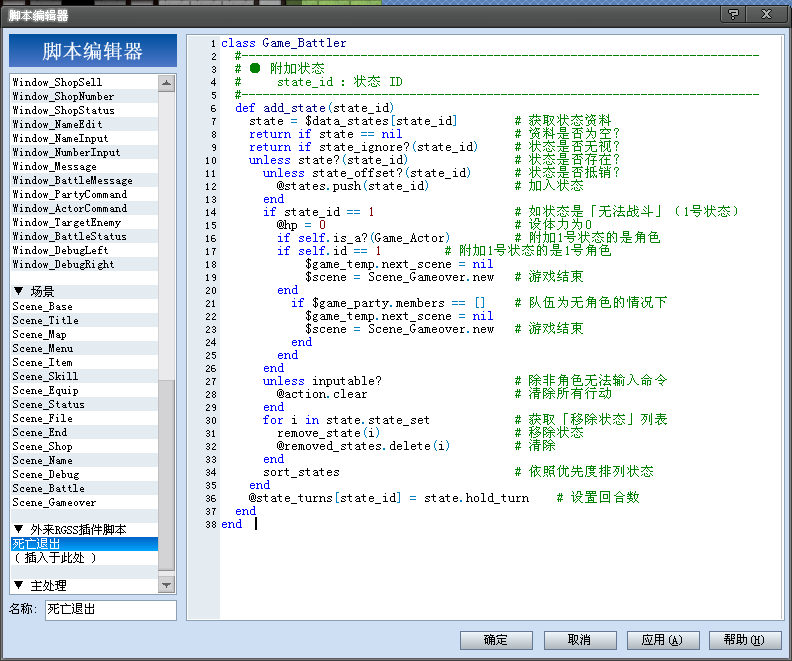792x661 pixels.
Task: Open the Scene_Shop script
Action: [x=84, y=446]
